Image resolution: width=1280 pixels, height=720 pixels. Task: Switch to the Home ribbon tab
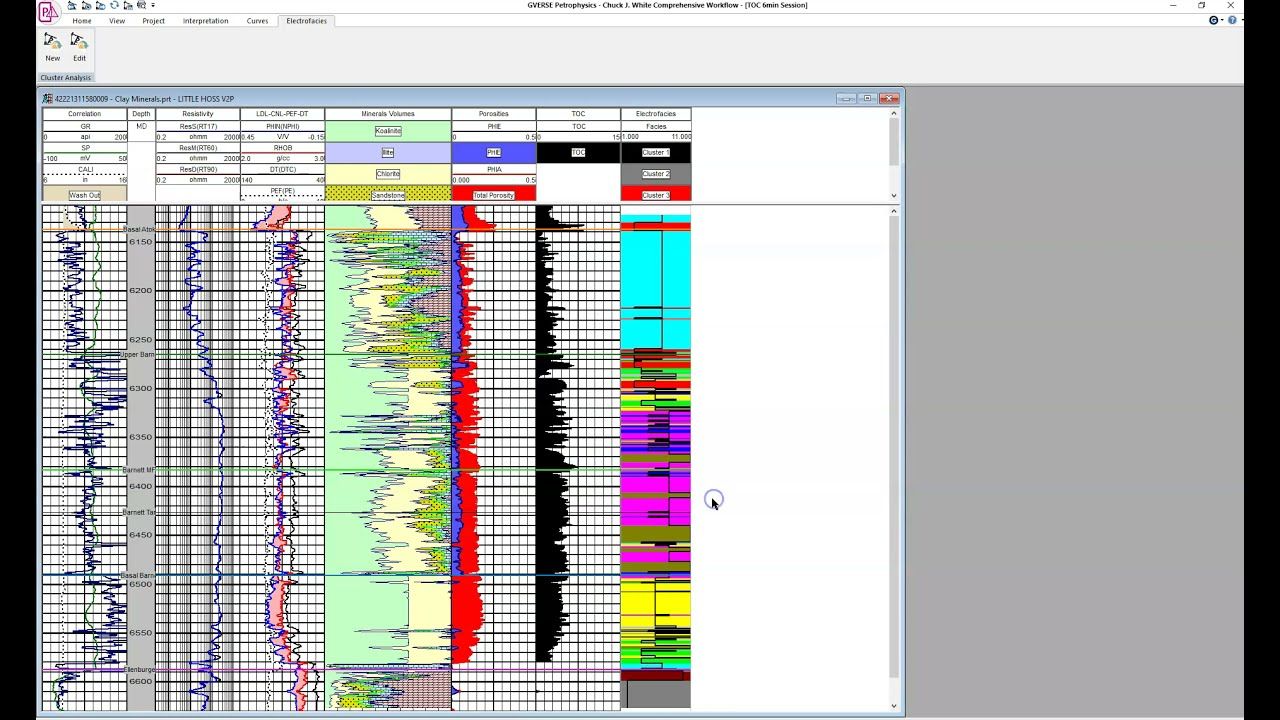81,20
